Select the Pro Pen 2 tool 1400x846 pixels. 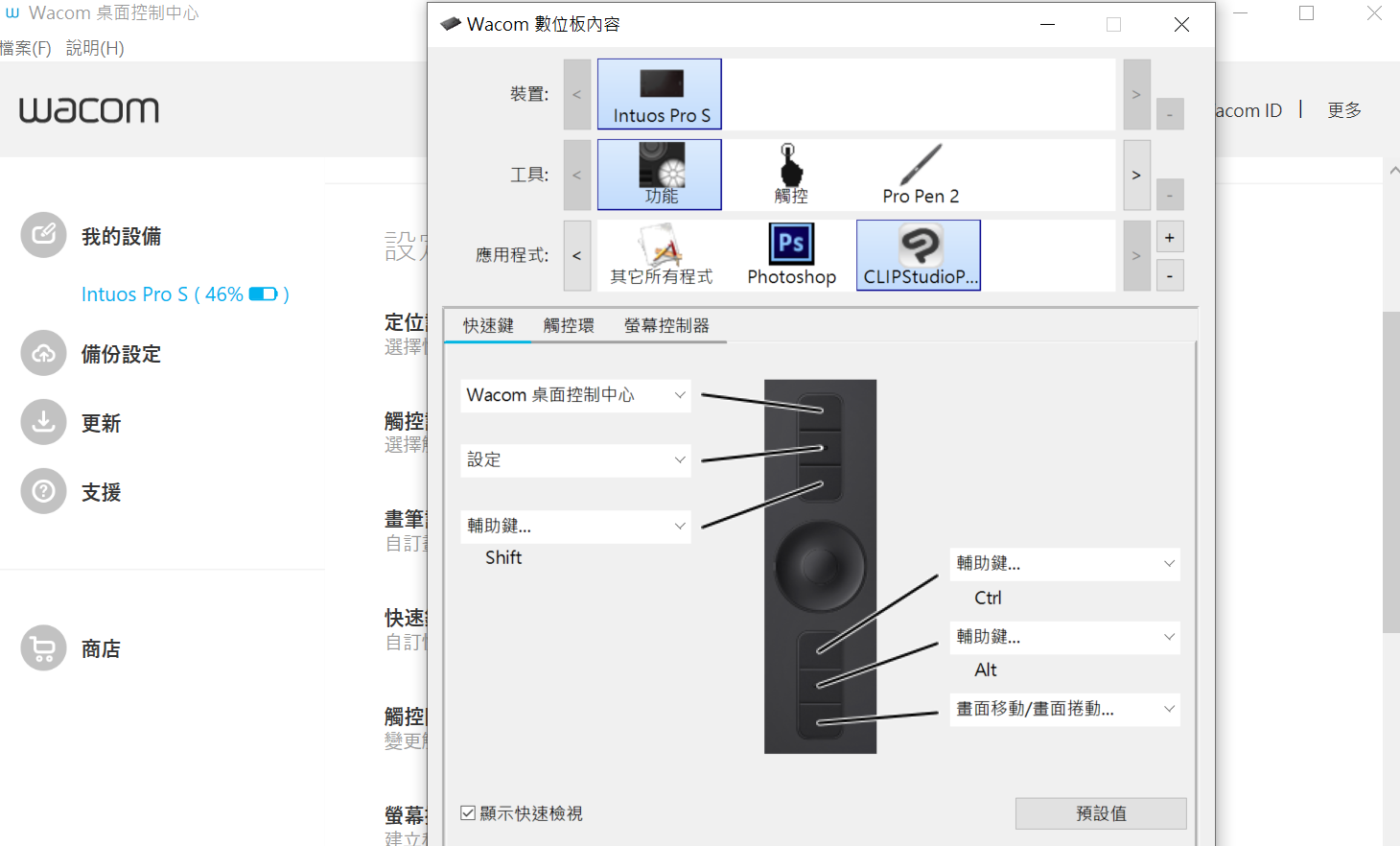tap(921, 175)
